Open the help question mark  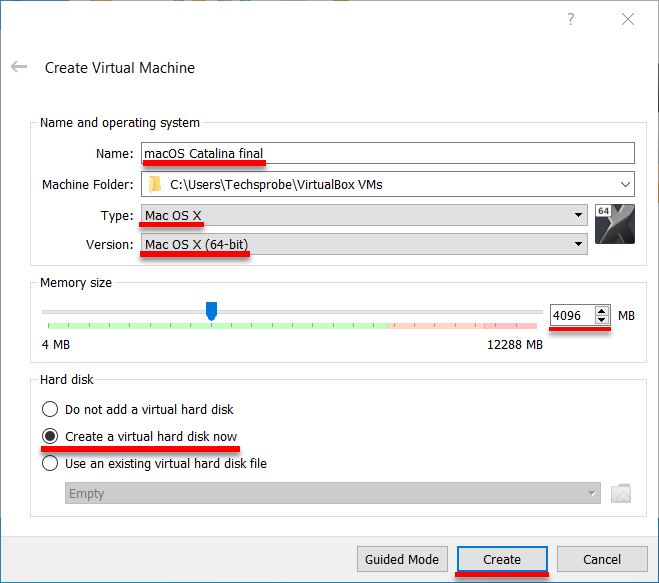[x=570, y=19]
